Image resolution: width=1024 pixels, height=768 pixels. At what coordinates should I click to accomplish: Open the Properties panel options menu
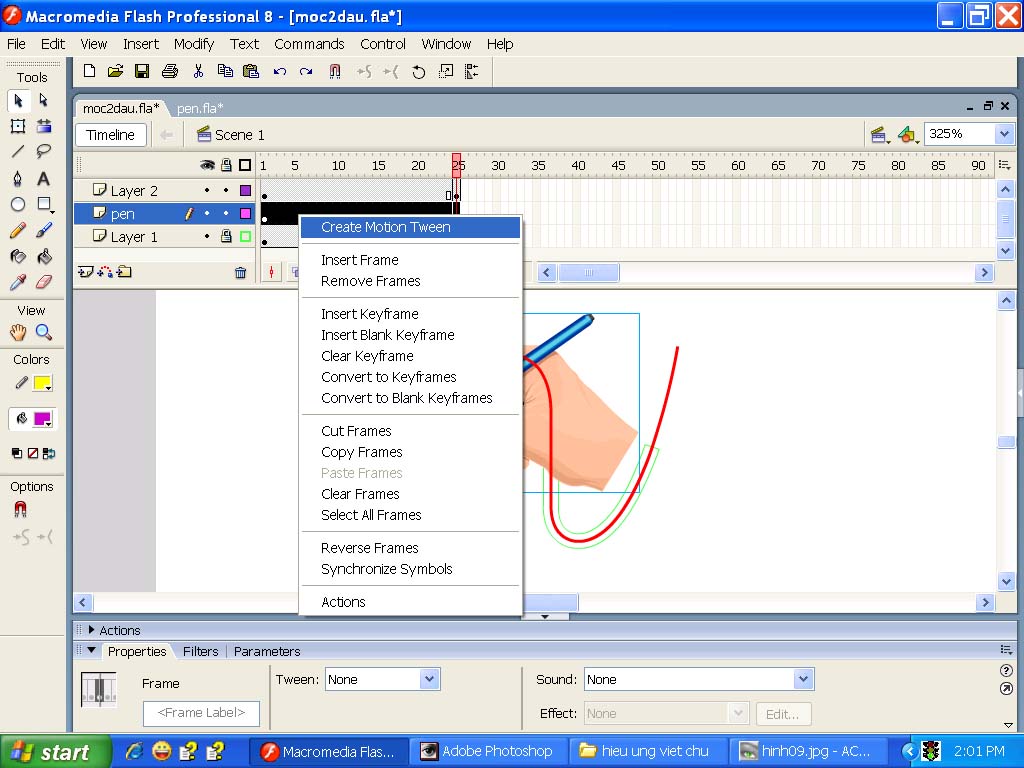pyautogui.click(x=1006, y=650)
